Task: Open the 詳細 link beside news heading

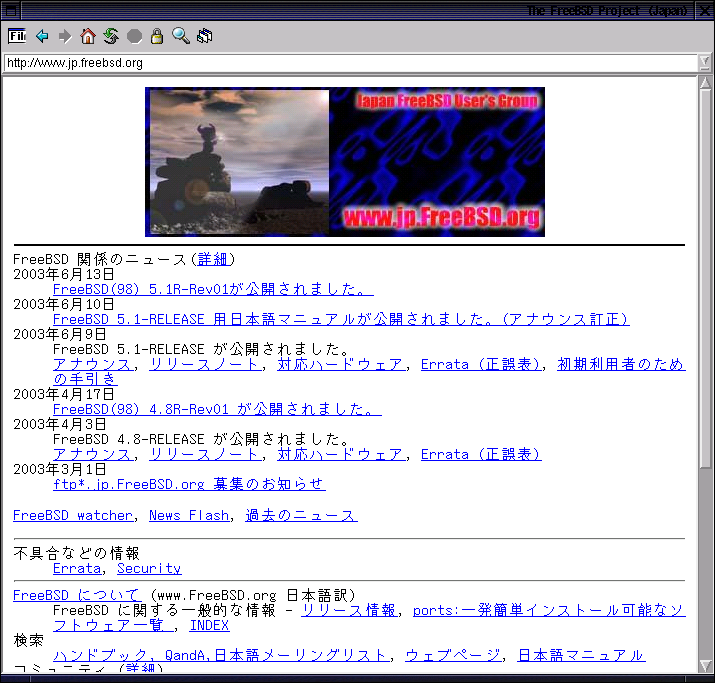Action: pyautogui.click(x=212, y=259)
